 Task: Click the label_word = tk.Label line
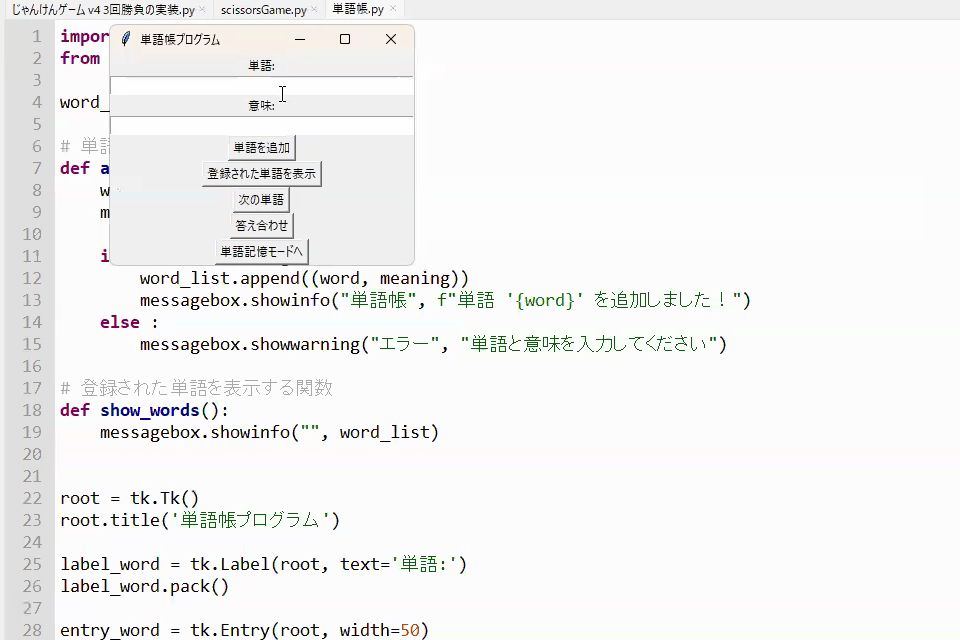click(x=263, y=565)
